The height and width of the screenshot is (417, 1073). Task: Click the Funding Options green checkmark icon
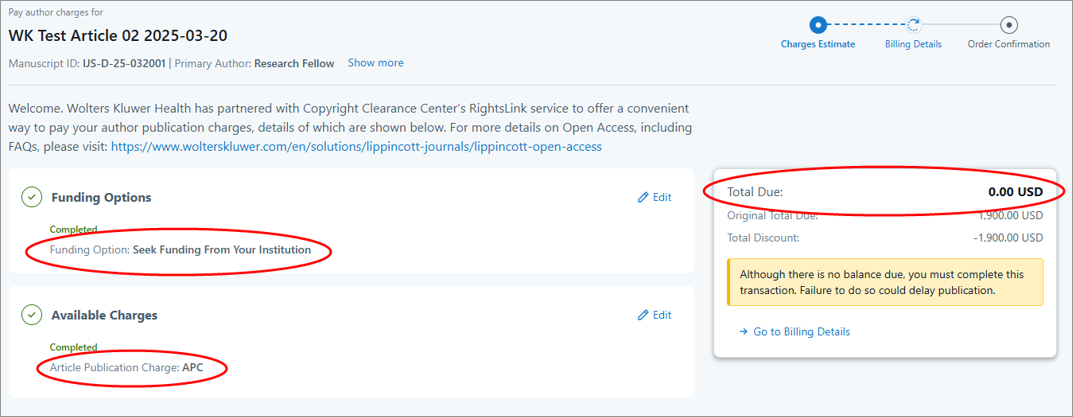click(31, 197)
